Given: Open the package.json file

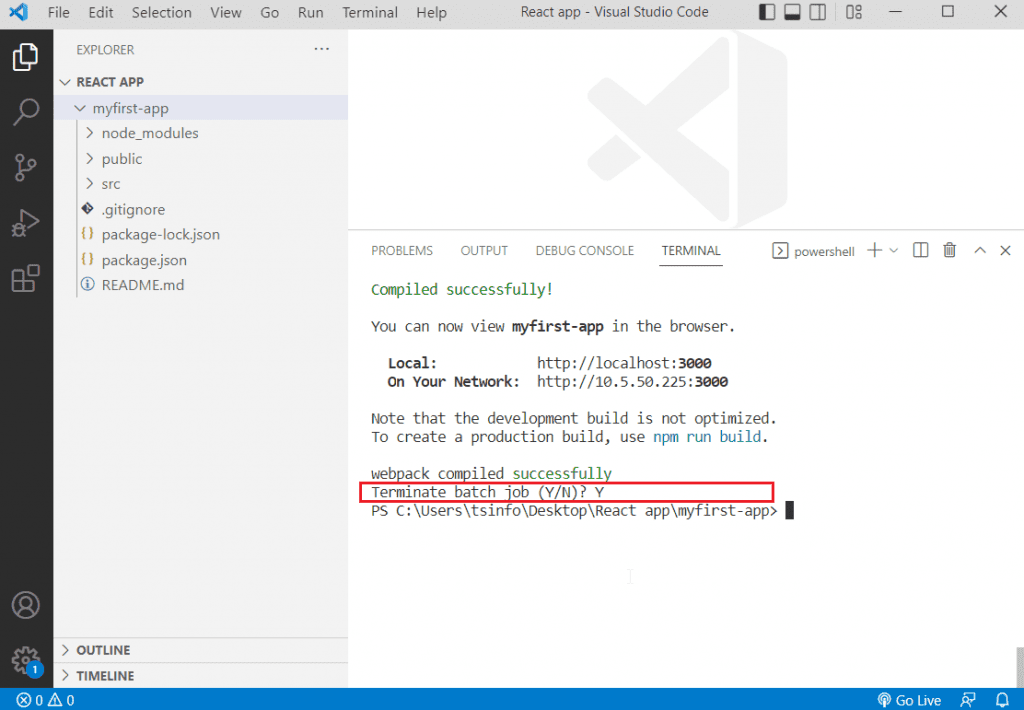Looking at the screenshot, I should point(200,260).
